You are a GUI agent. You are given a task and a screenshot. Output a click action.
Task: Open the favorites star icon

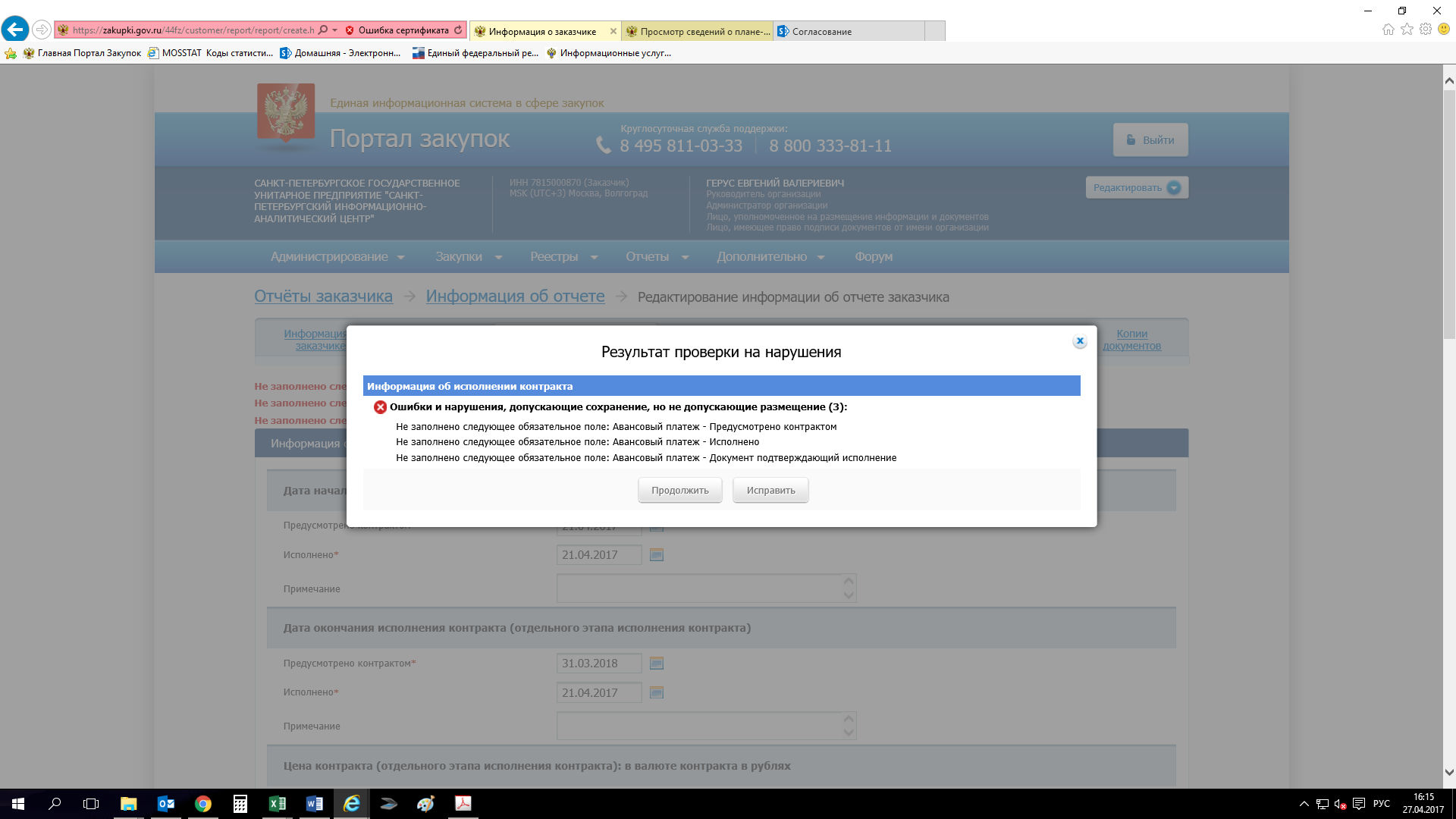pyautogui.click(x=1407, y=30)
